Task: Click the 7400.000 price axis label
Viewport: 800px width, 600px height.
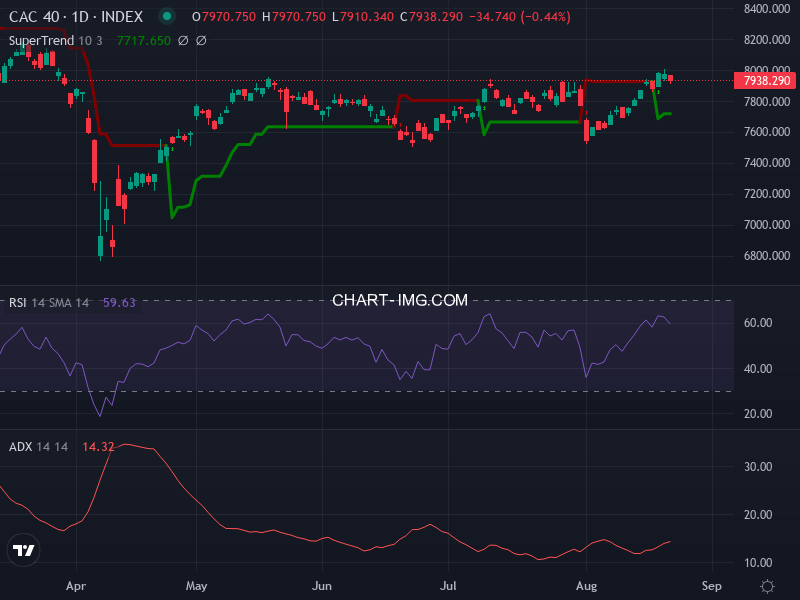Action: coord(767,163)
